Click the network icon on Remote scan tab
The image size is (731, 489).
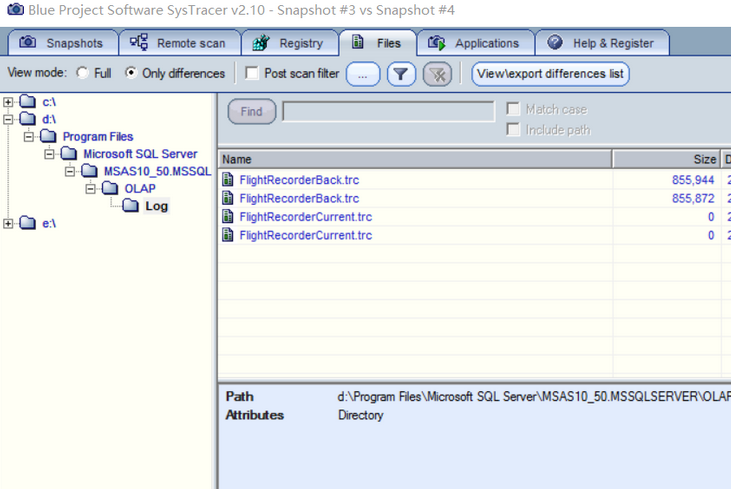pyautogui.click(x=139, y=42)
